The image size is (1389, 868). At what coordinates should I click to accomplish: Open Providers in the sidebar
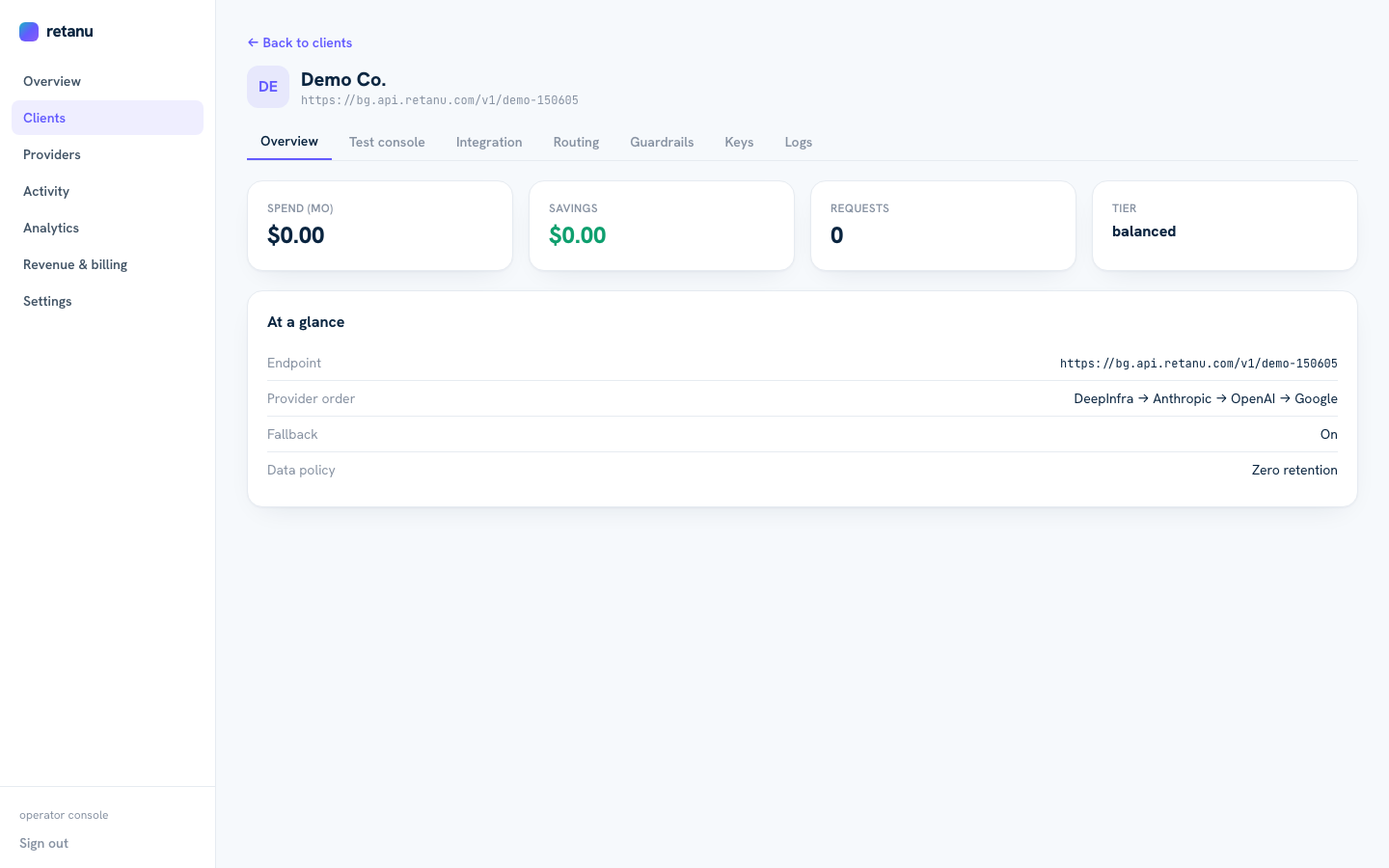click(107, 154)
